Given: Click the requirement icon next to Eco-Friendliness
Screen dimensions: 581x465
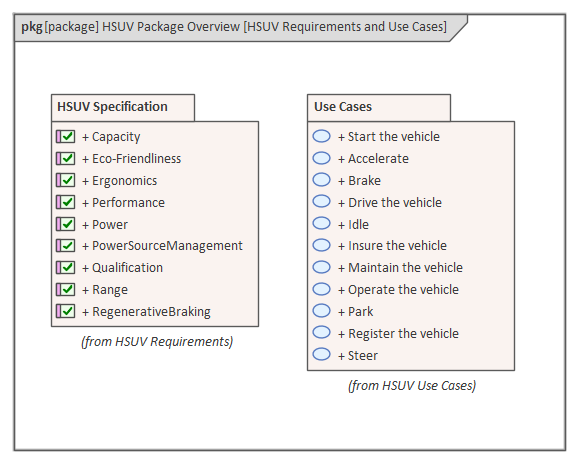Looking at the screenshot, I should tap(66, 159).
